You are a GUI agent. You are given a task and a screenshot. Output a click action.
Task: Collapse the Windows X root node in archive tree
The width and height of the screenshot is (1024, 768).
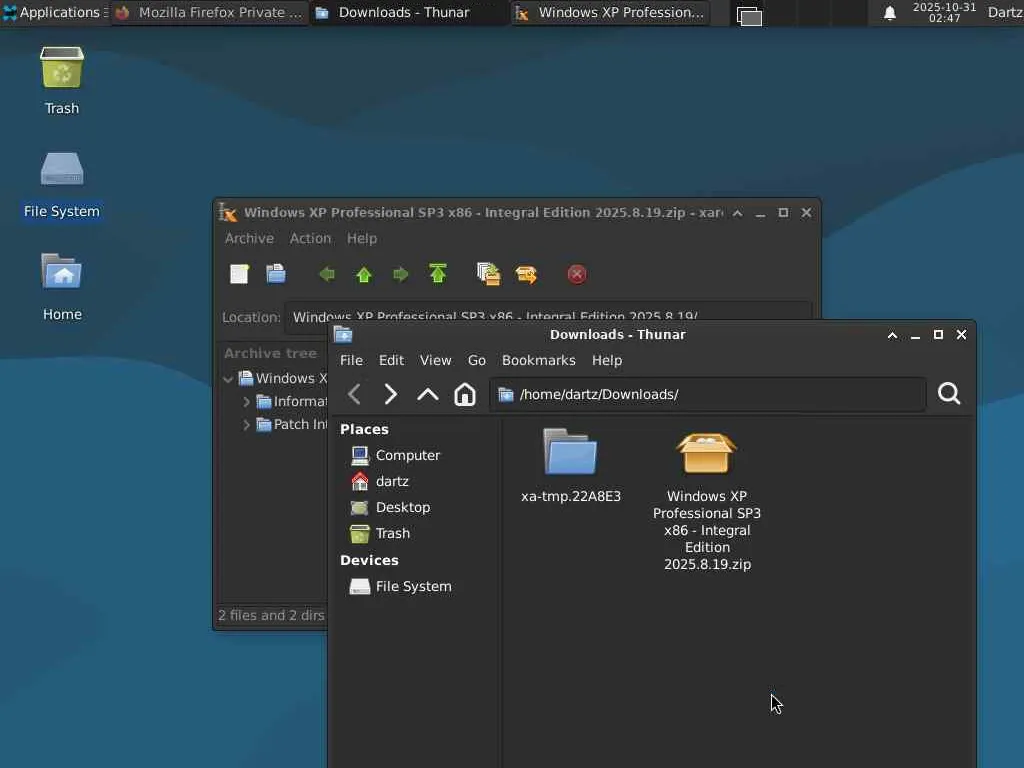click(x=228, y=379)
